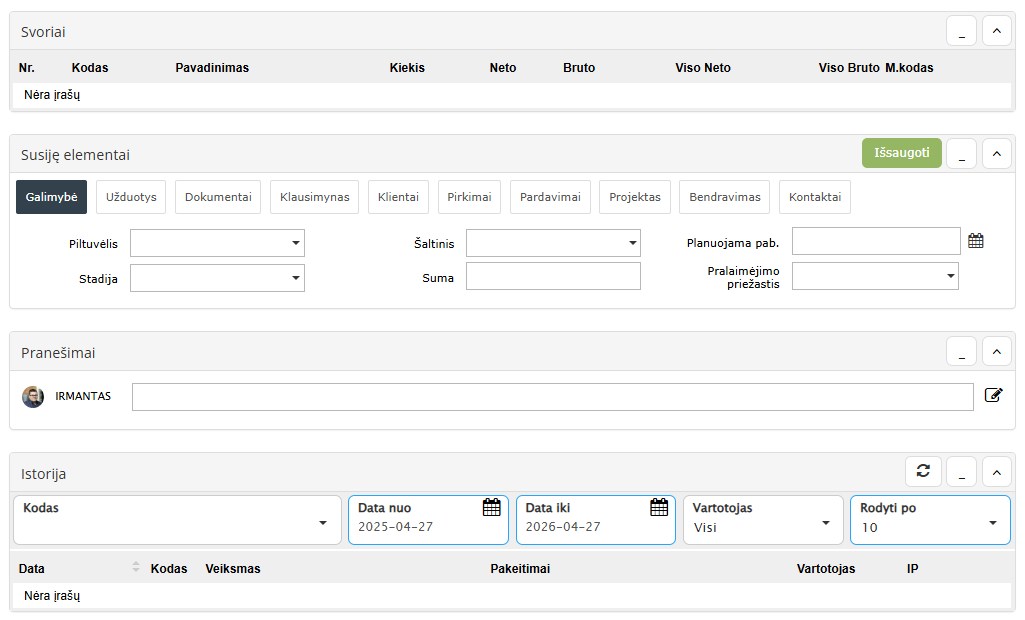Viewport: 1025px width, 620px height.
Task: Open the Data nuo calendar icon
Action: (491, 507)
